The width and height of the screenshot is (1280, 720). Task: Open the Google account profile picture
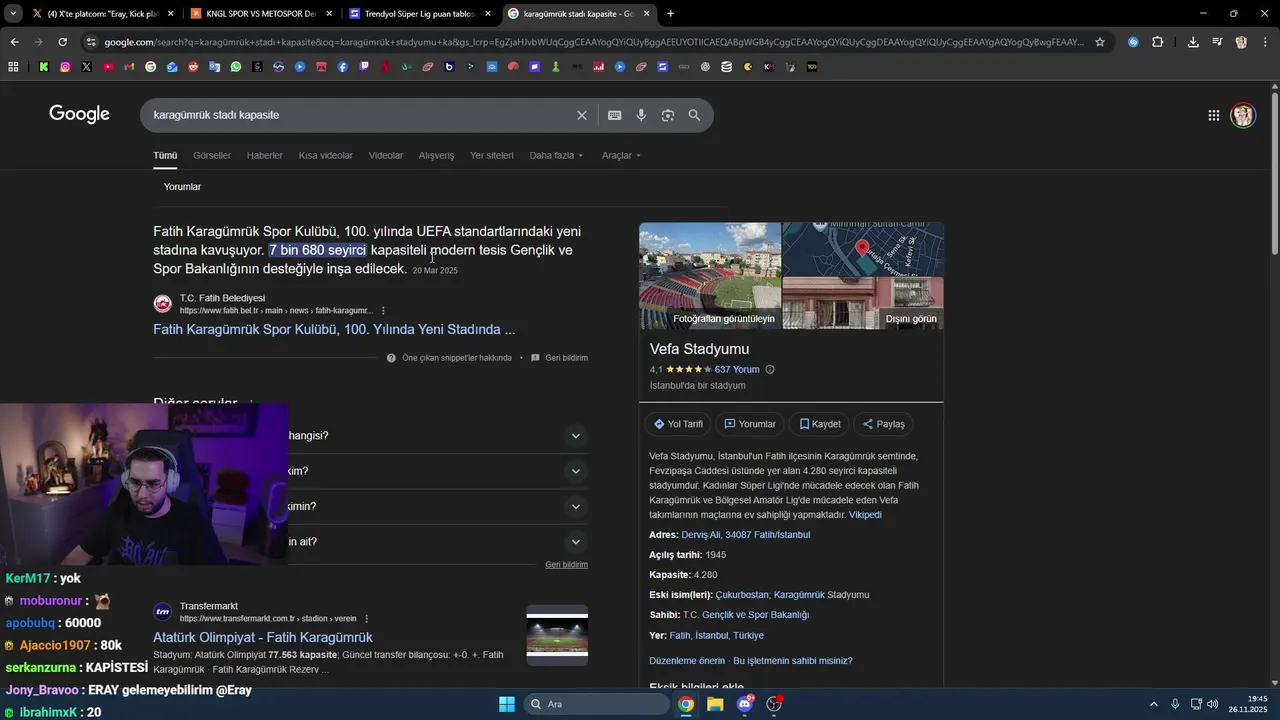point(1243,115)
